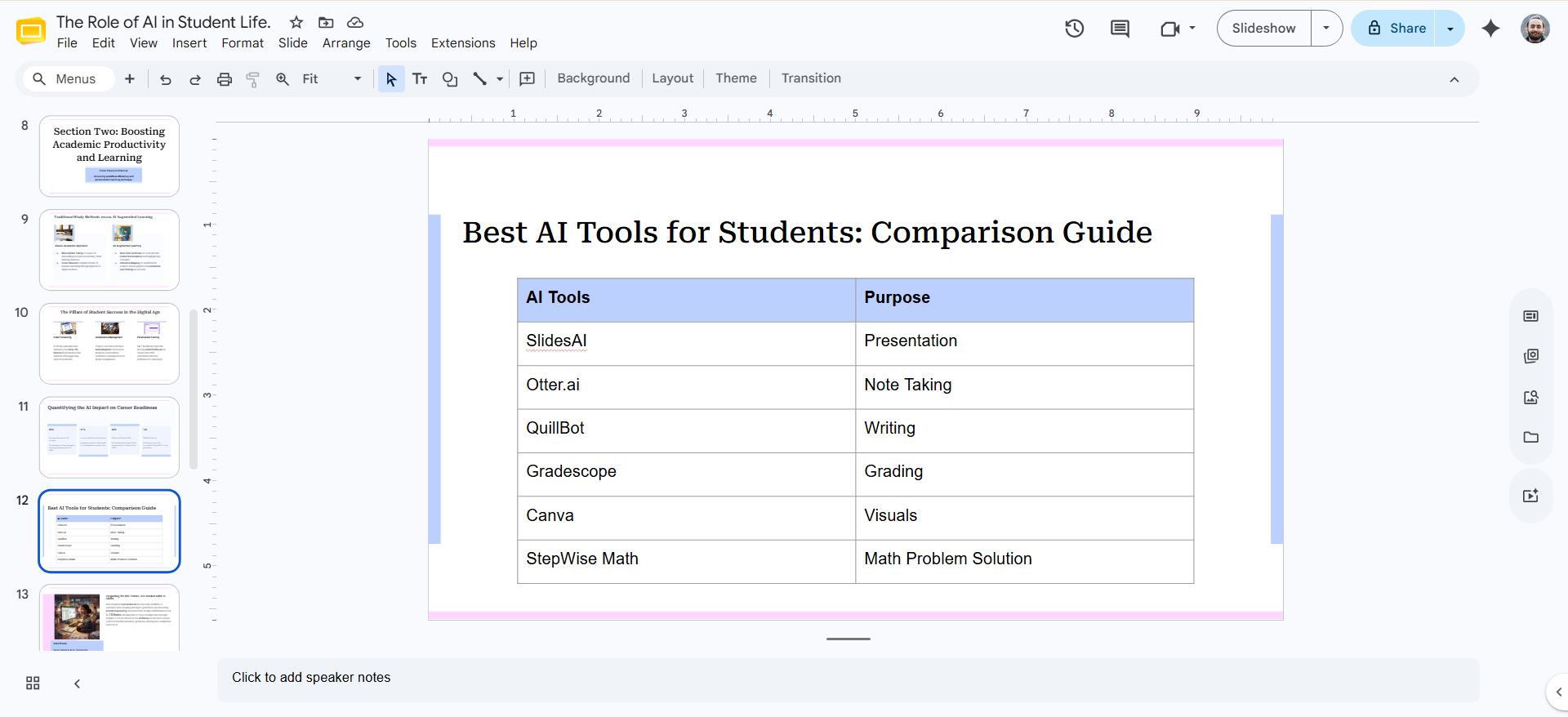Click the filmstrip scrollbar
1568x717 pixels.
[194, 390]
